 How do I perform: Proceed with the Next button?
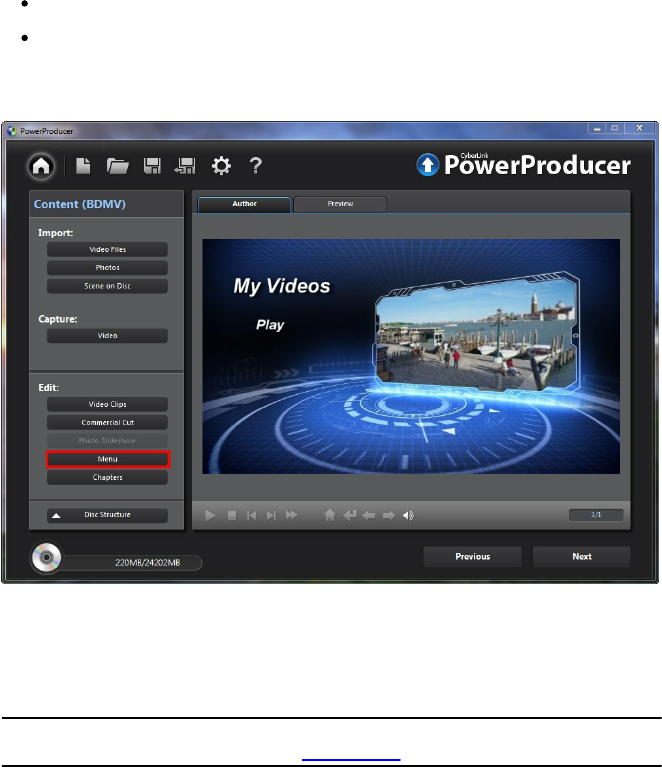(582, 557)
